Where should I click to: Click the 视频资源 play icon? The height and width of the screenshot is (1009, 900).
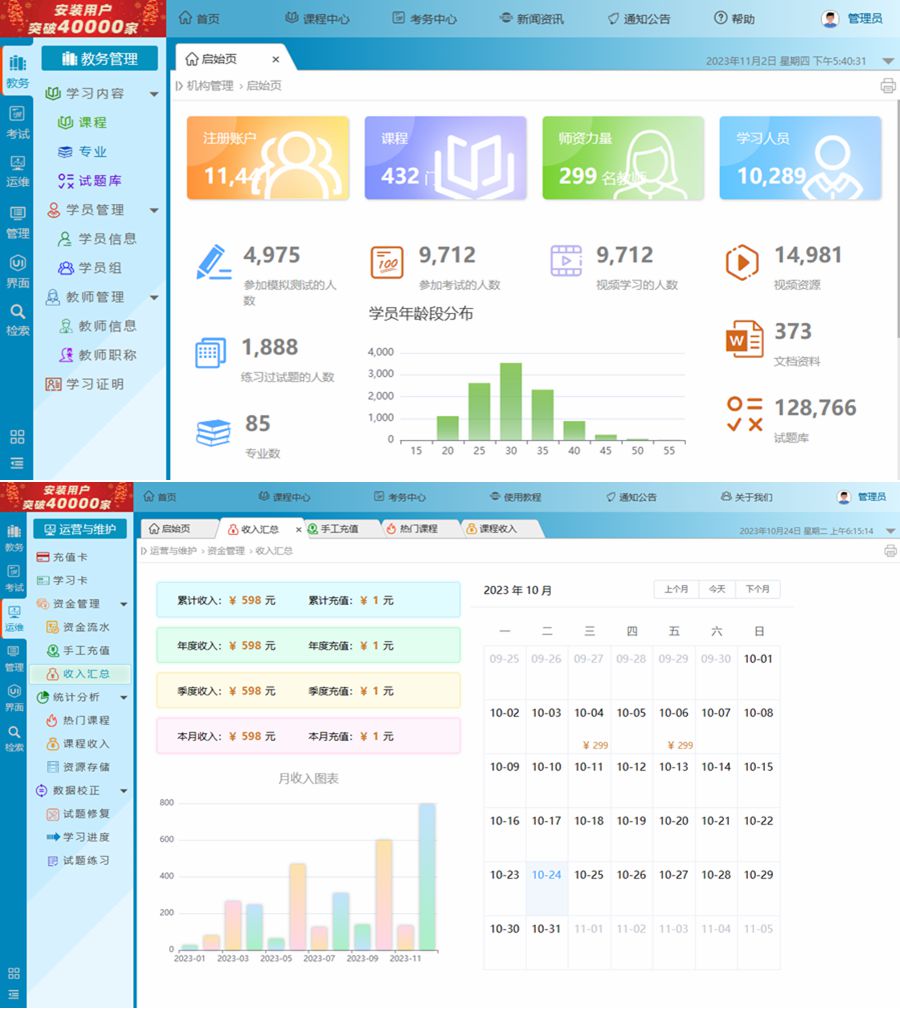click(742, 263)
